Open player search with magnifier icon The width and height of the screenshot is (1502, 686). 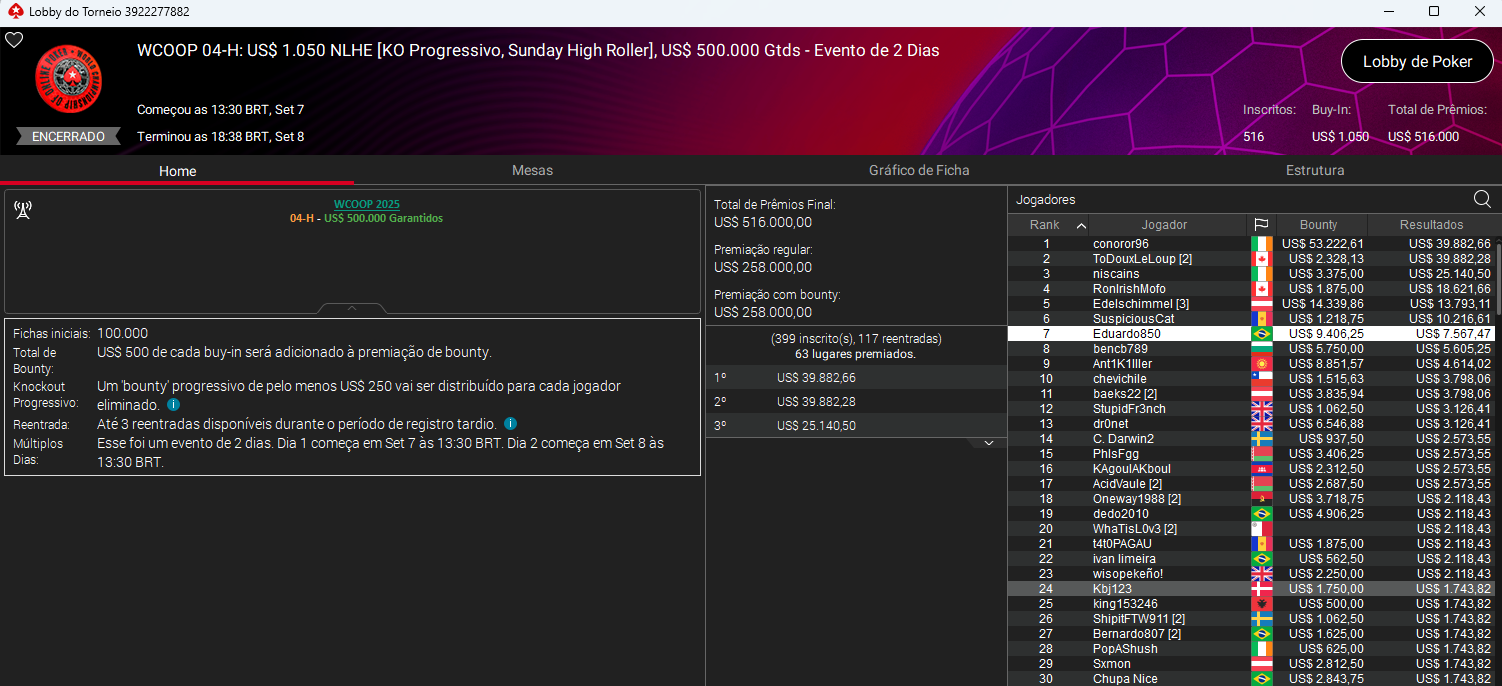point(1482,199)
